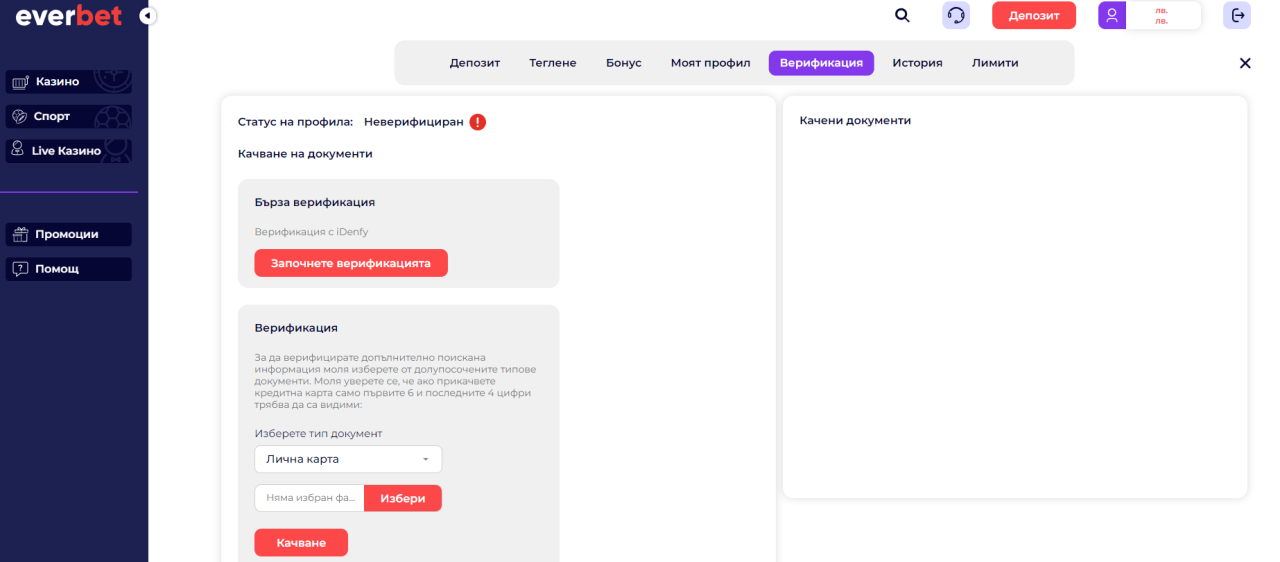Click the logout icon in header
The image size is (1280, 562).
[x=1237, y=15]
